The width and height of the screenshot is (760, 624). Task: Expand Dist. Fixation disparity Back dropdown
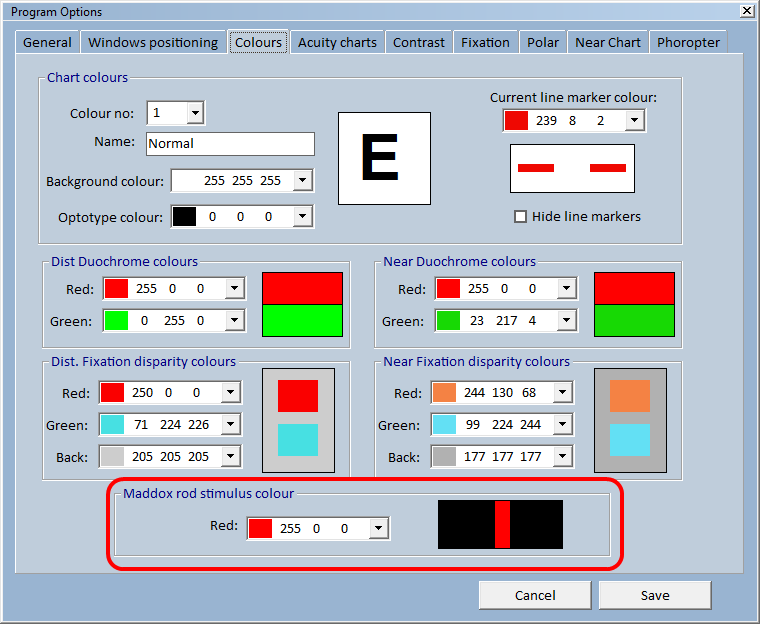(231, 456)
